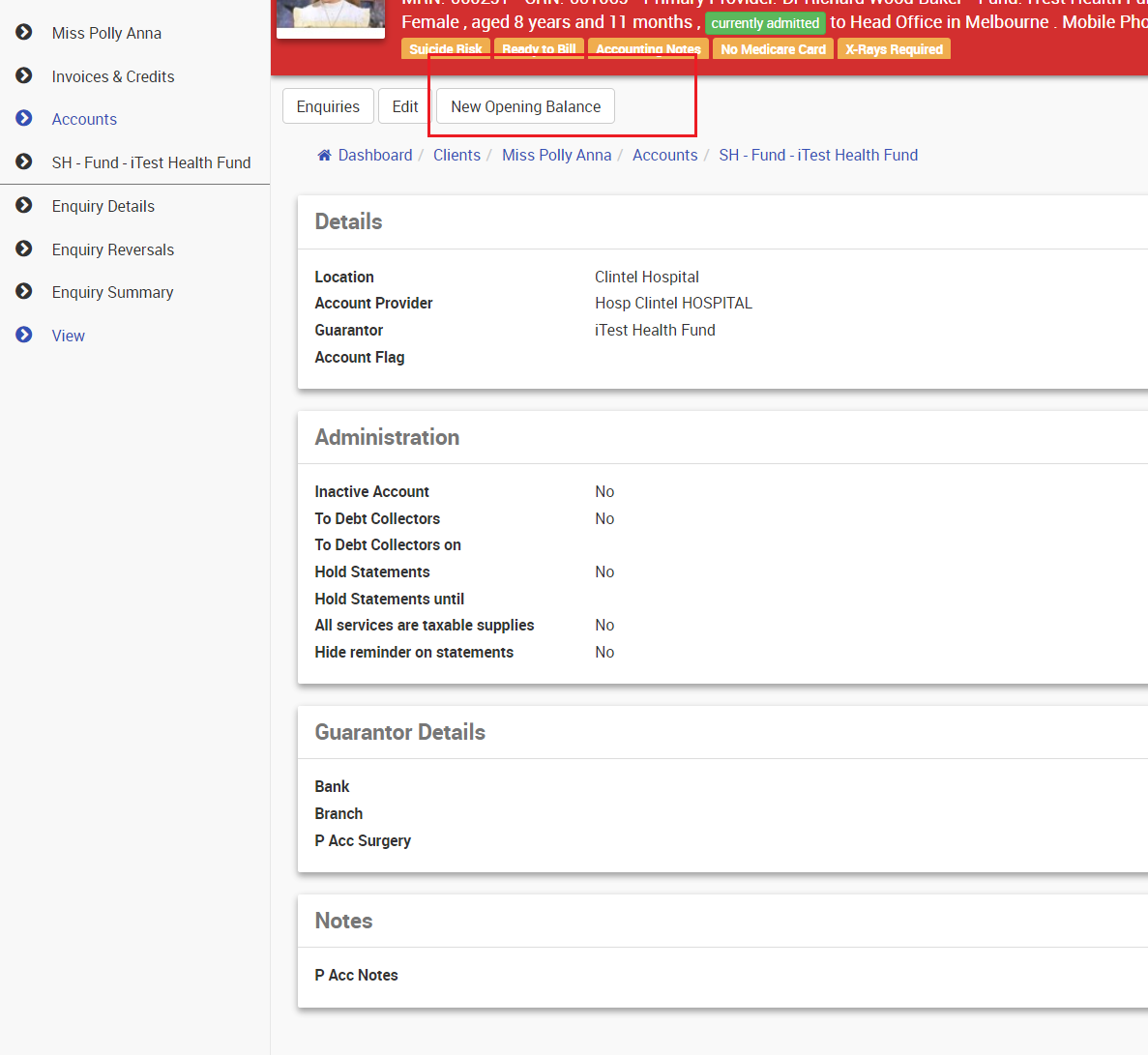This screenshot has width=1148, height=1055.
Task: Click arrow icon beside Enquiry Summary
Action: (24, 291)
